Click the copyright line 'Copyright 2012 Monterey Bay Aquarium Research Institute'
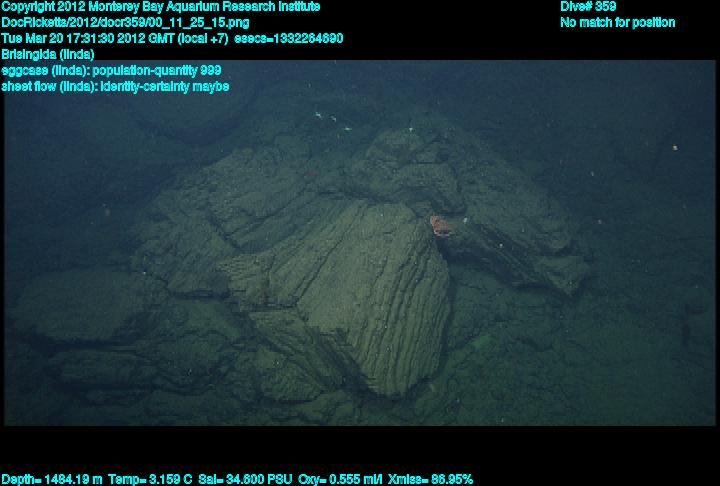 (x=160, y=7)
